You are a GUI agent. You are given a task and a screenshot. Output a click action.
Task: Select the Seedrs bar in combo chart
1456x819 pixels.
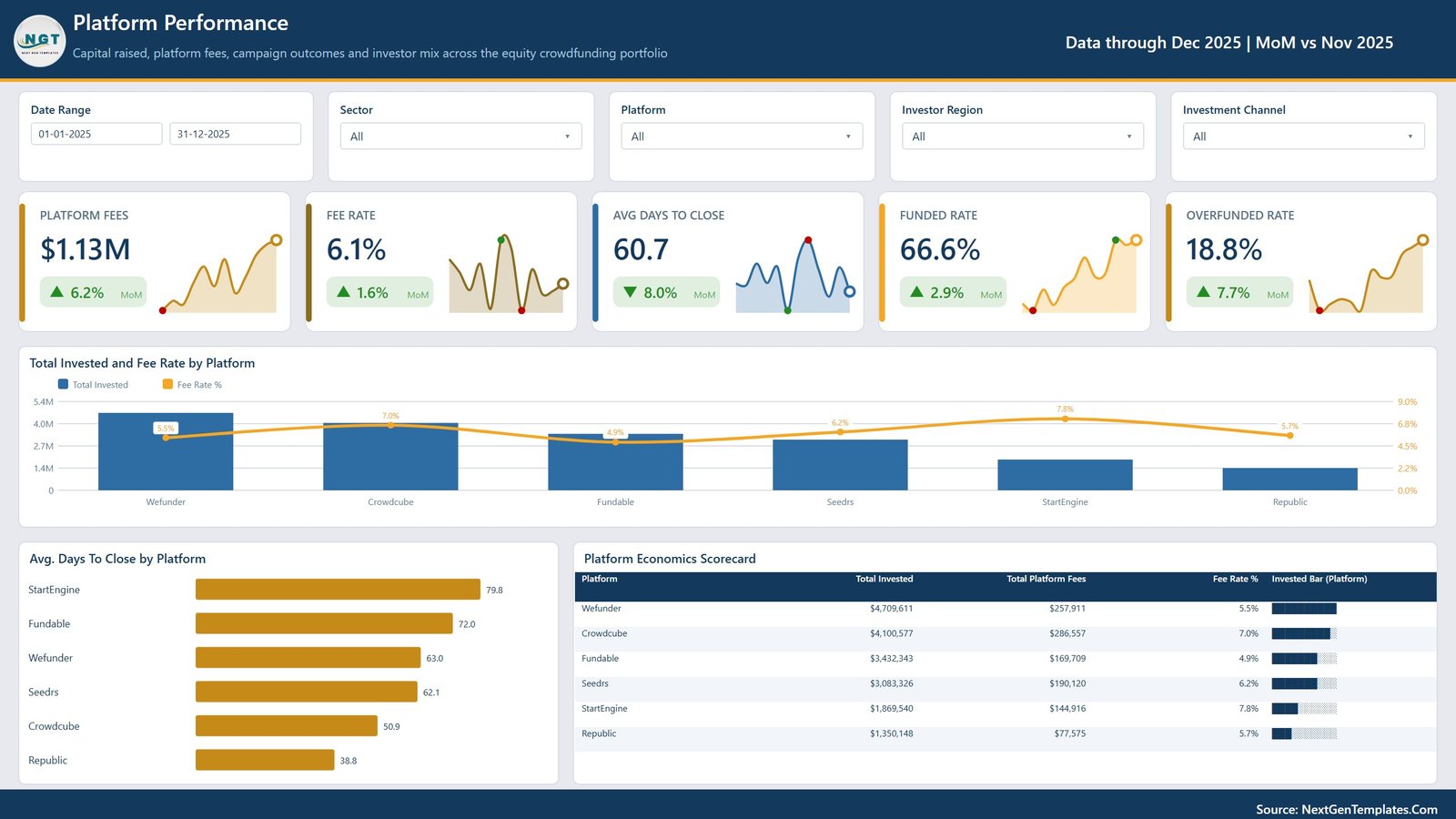[x=840, y=465]
